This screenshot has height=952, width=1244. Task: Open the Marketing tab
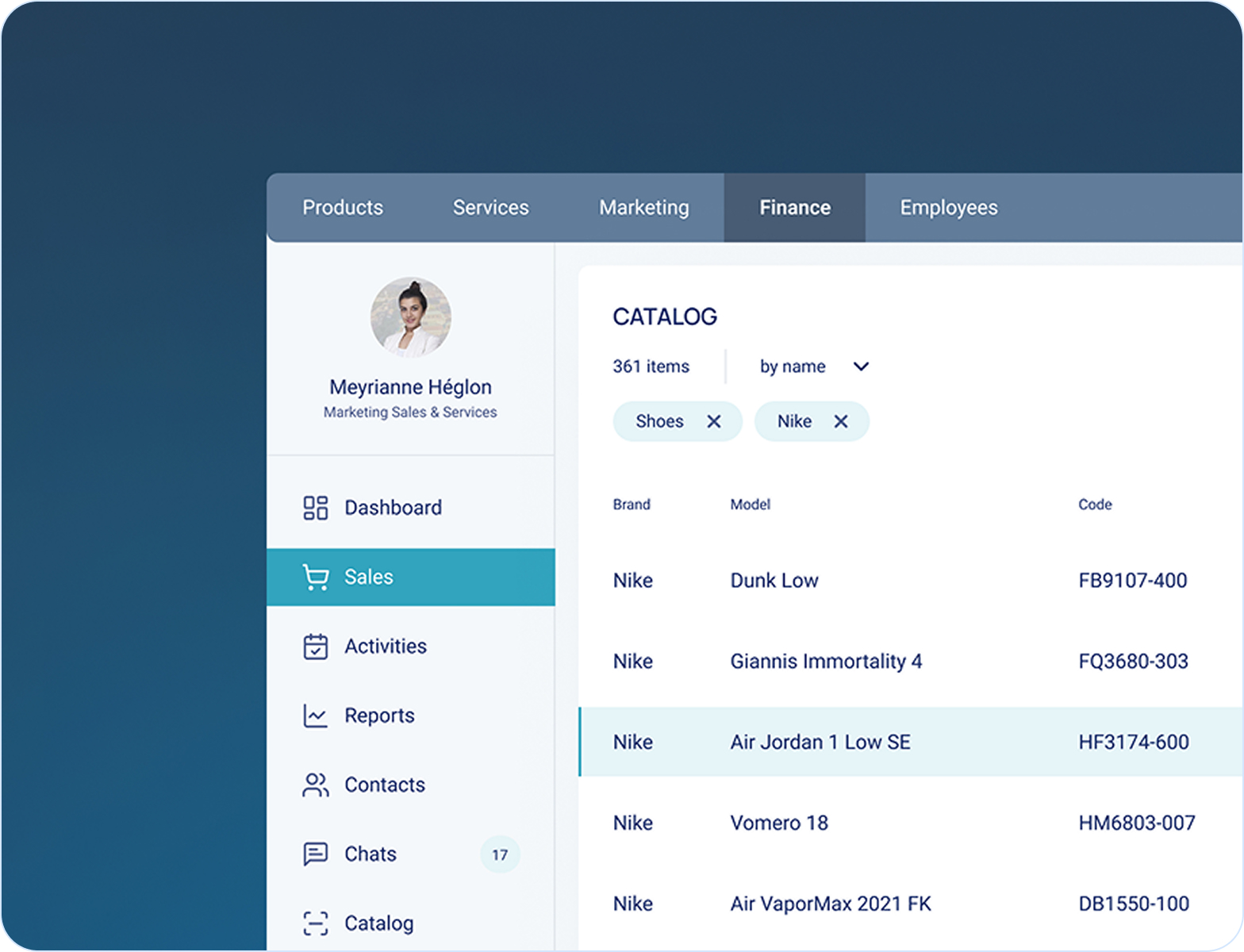tap(644, 208)
